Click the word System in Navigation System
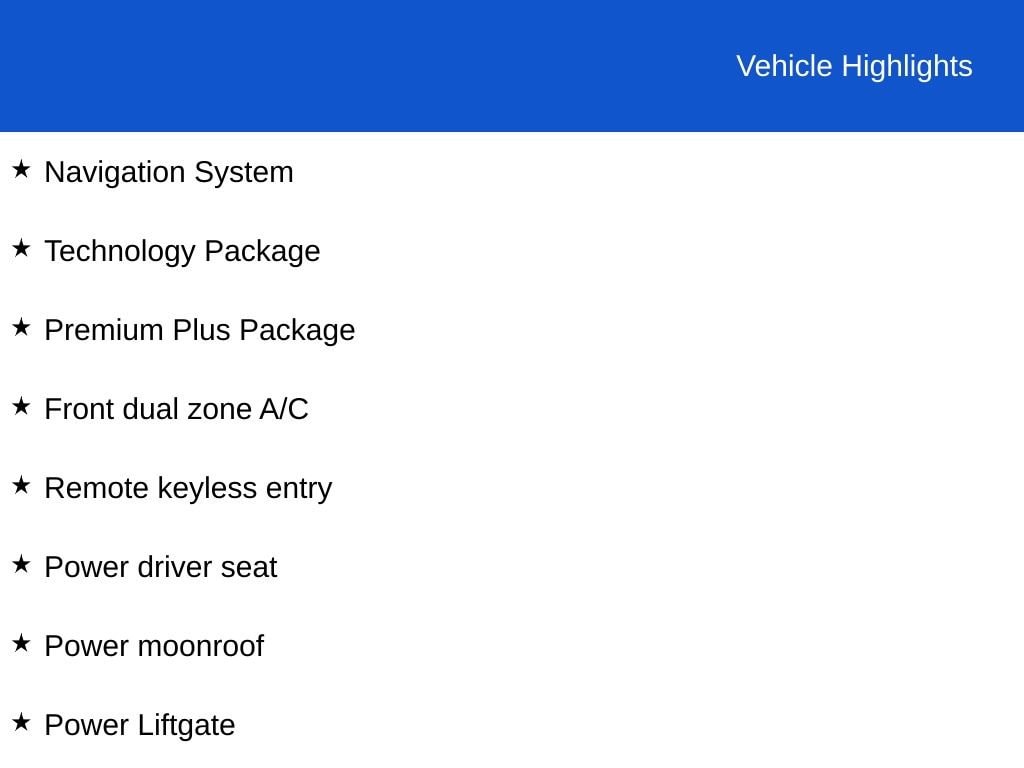The image size is (1024, 768). tap(244, 173)
